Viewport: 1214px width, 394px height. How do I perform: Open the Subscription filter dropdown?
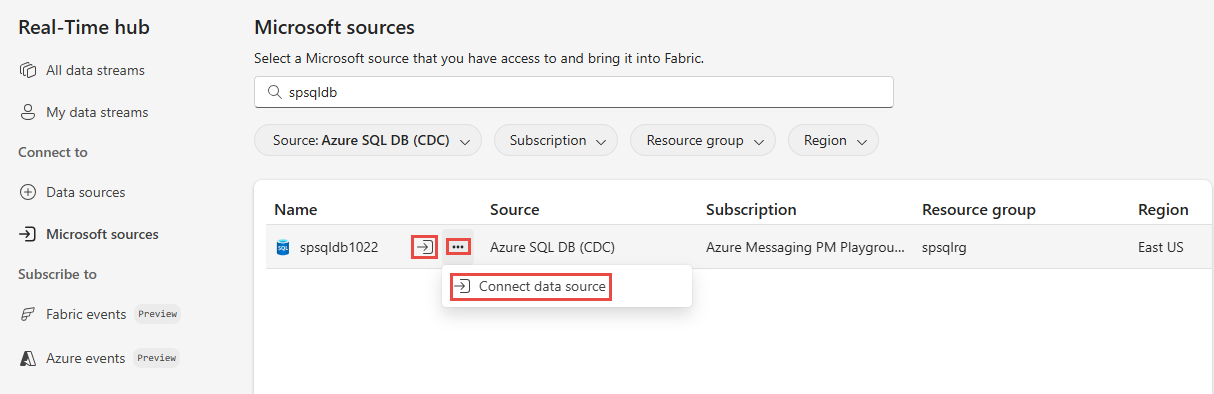[x=556, y=140]
